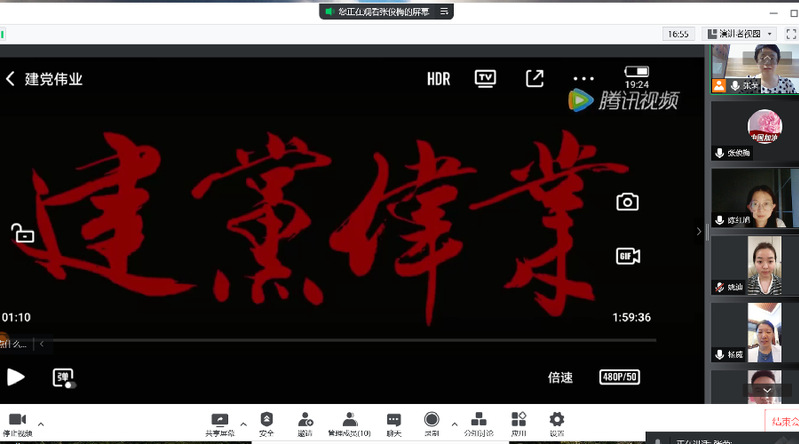This screenshot has width=799, height=444.
Task: Change video quality 480P/50
Action: (x=620, y=377)
